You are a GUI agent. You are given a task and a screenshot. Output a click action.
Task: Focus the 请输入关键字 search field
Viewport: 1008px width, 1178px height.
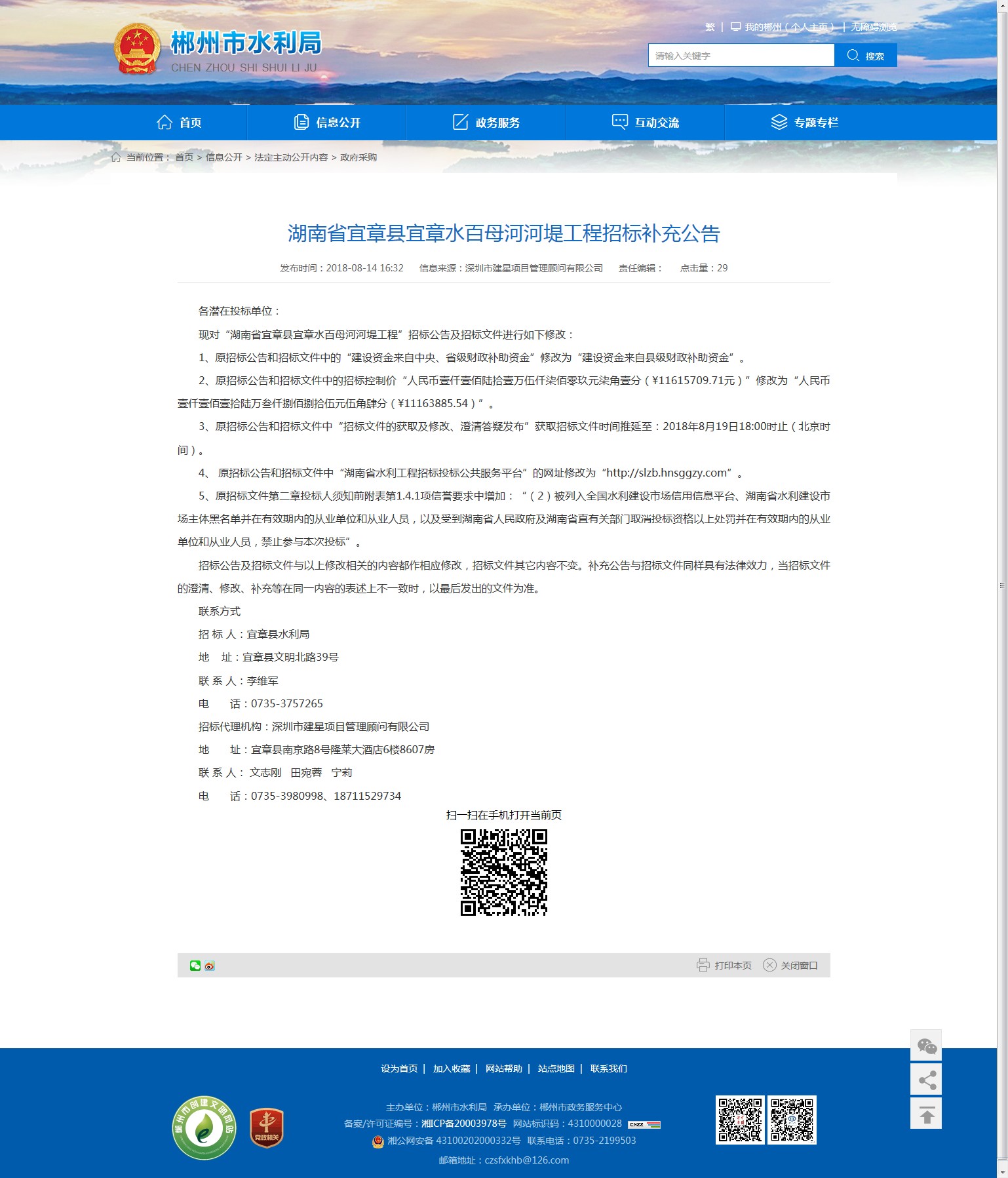pyautogui.click(x=741, y=56)
